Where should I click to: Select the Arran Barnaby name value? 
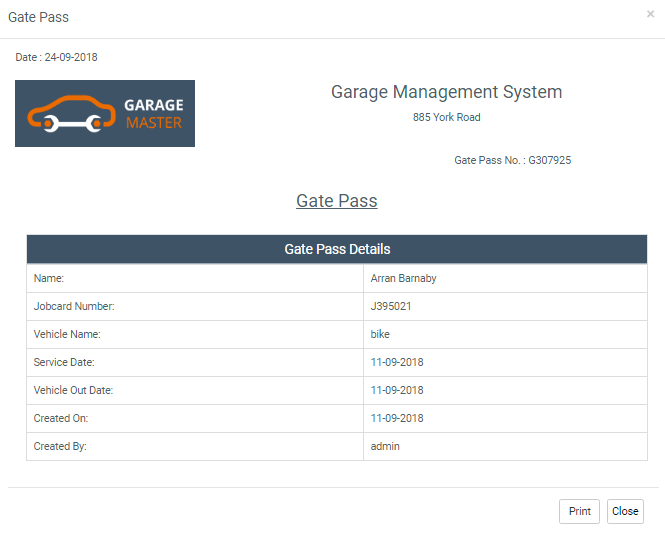[x=403, y=278]
